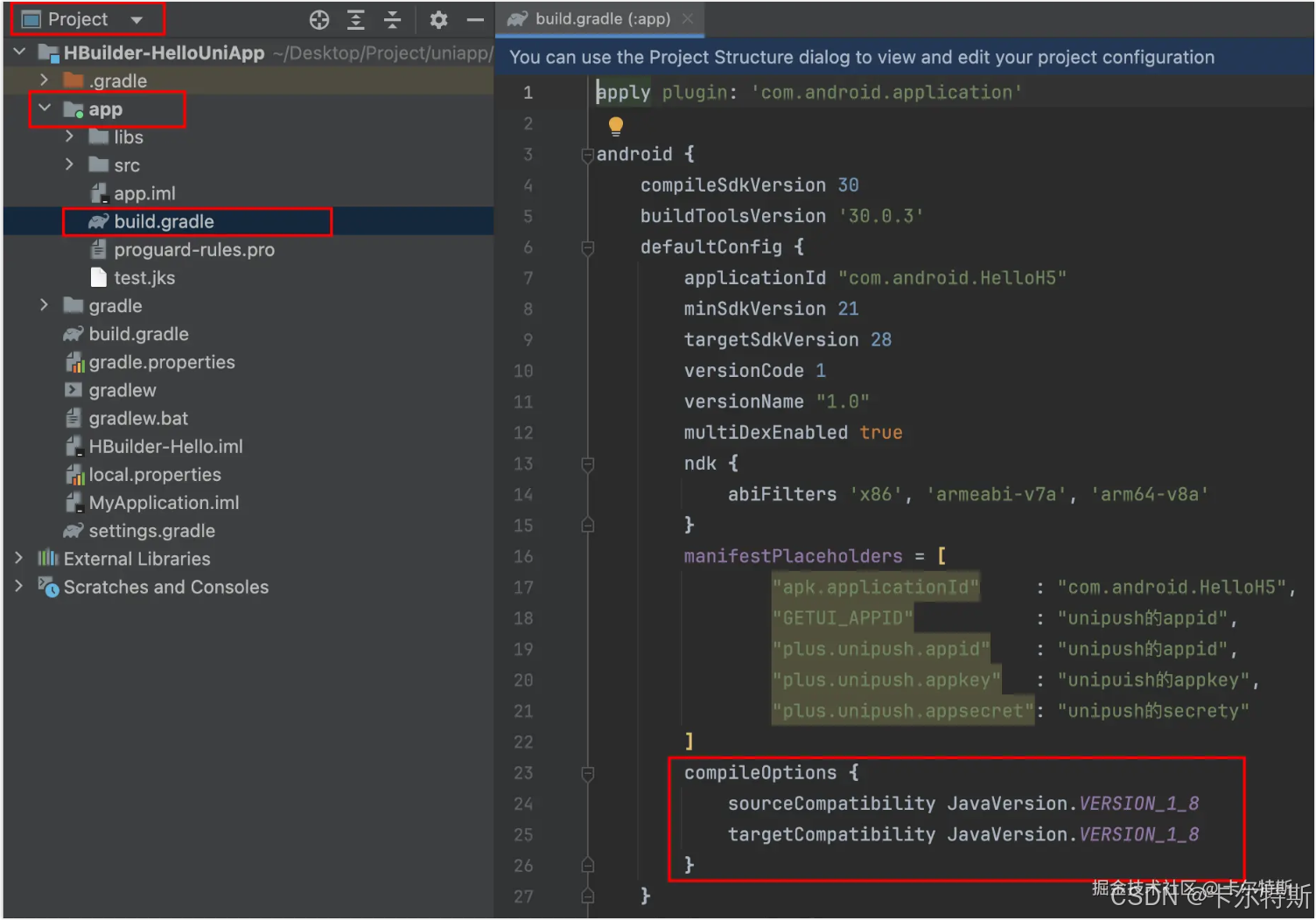Expand the libs folder
This screenshot has height=920, width=1316.
tap(69, 136)
